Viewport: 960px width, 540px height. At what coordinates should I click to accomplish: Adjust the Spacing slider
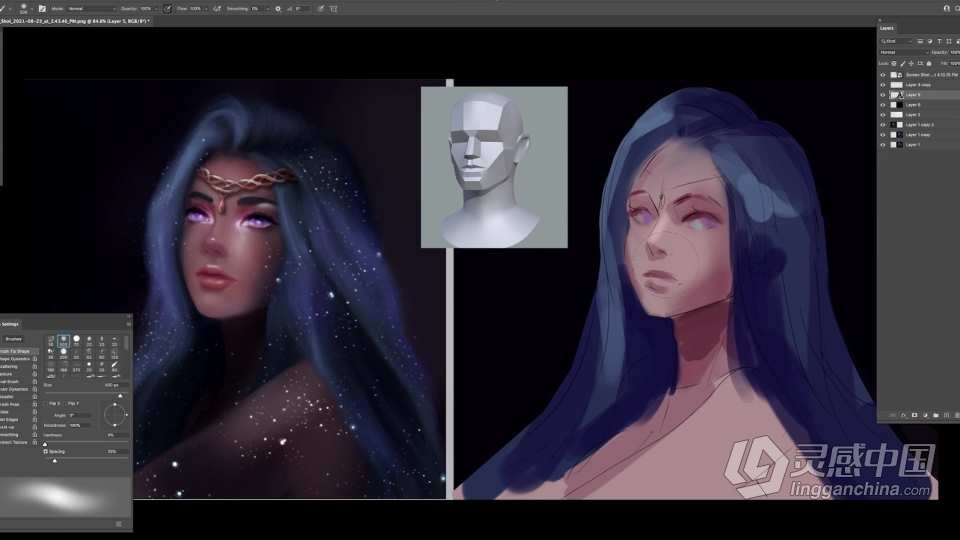click(54, 460)
